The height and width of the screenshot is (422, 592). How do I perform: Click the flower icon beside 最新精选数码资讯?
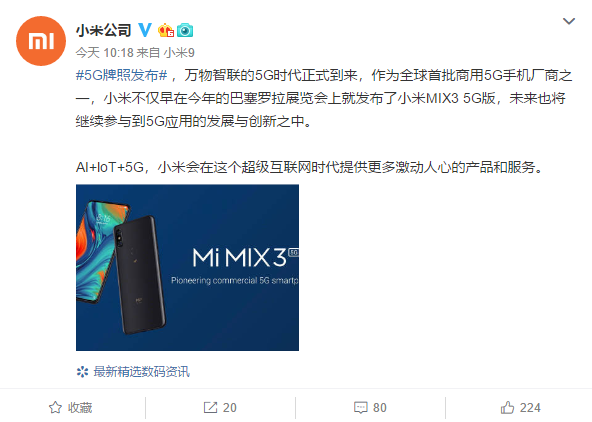coord(82,372)
